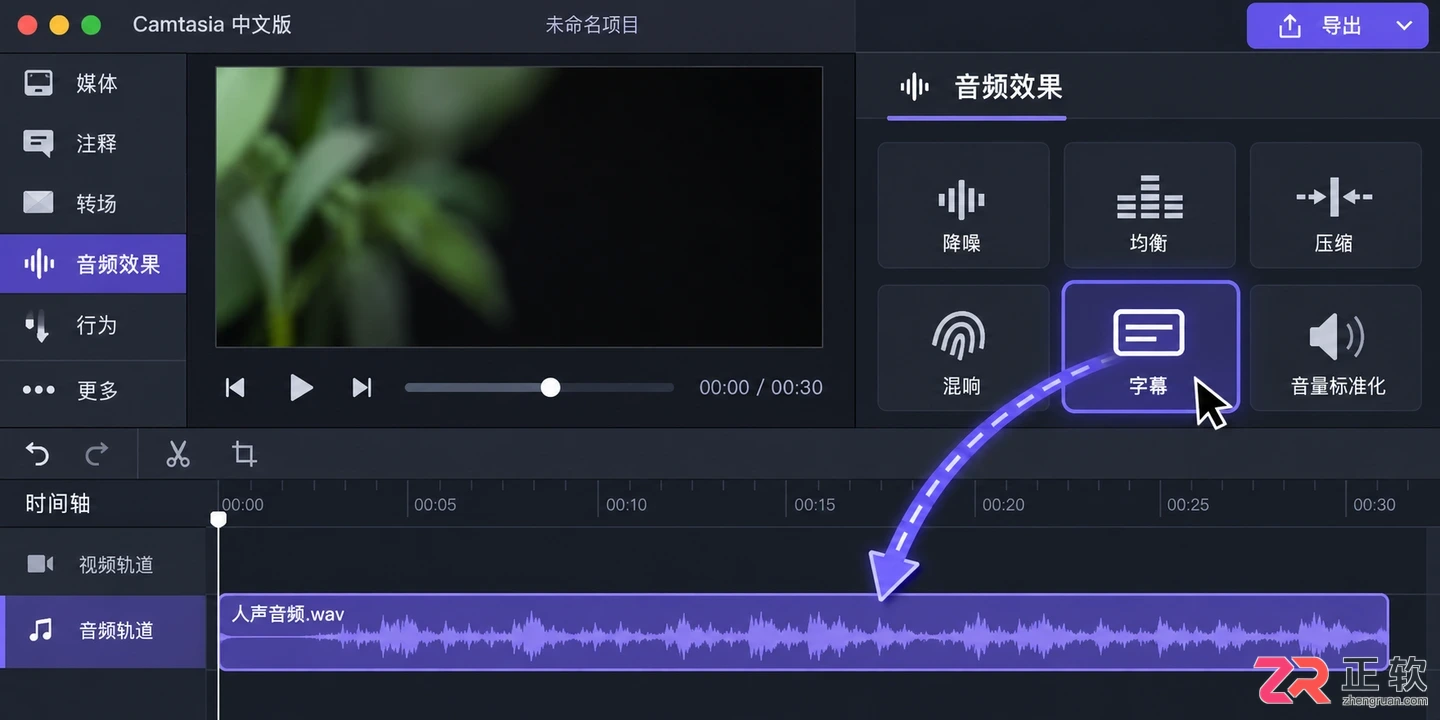Click the yellow macOS minimize button
Viewport: 1440px width, 720px height.
tap(59, 26)
